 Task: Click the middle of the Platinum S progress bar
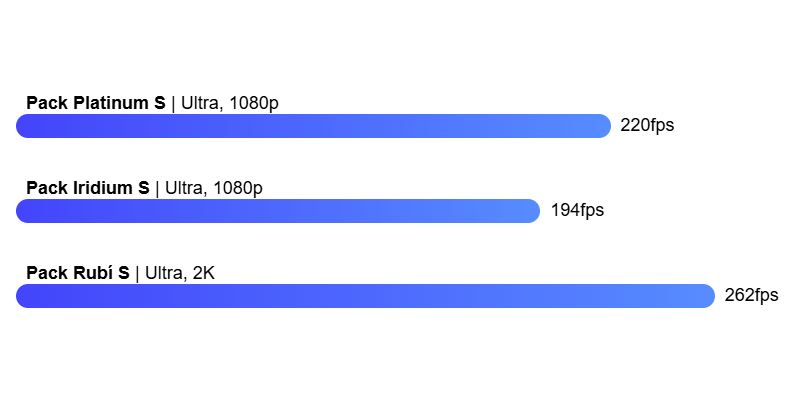[313, 126]
